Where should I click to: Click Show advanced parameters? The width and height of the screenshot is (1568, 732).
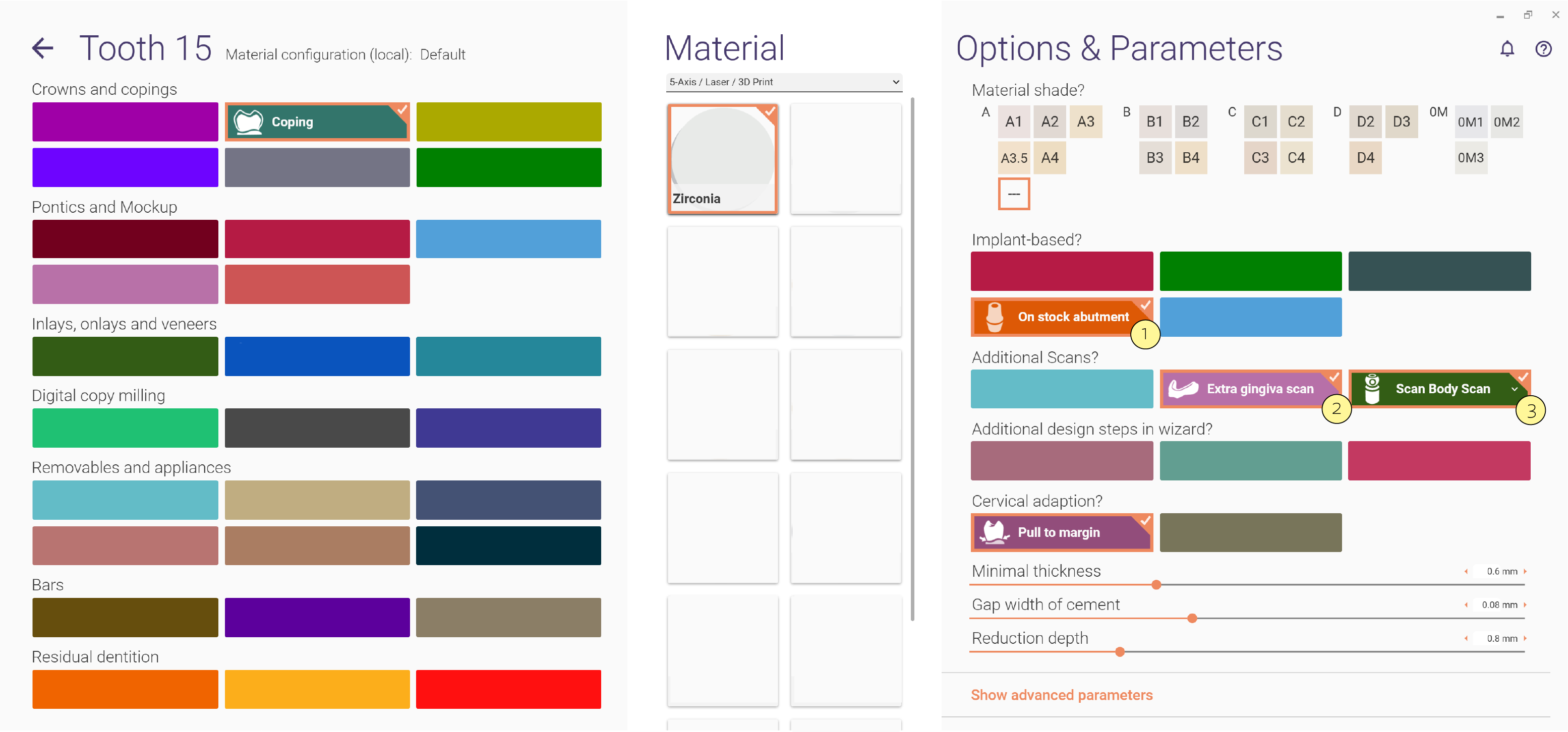(1062, 695)
